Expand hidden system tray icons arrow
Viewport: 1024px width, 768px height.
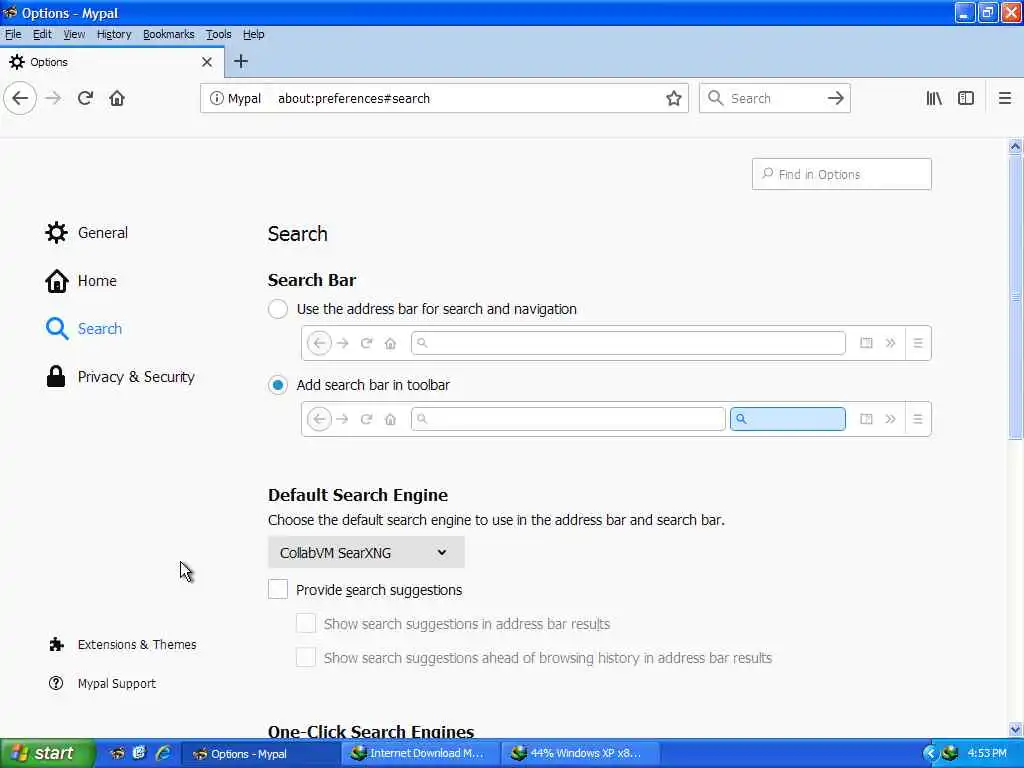(x=929, y=754)
